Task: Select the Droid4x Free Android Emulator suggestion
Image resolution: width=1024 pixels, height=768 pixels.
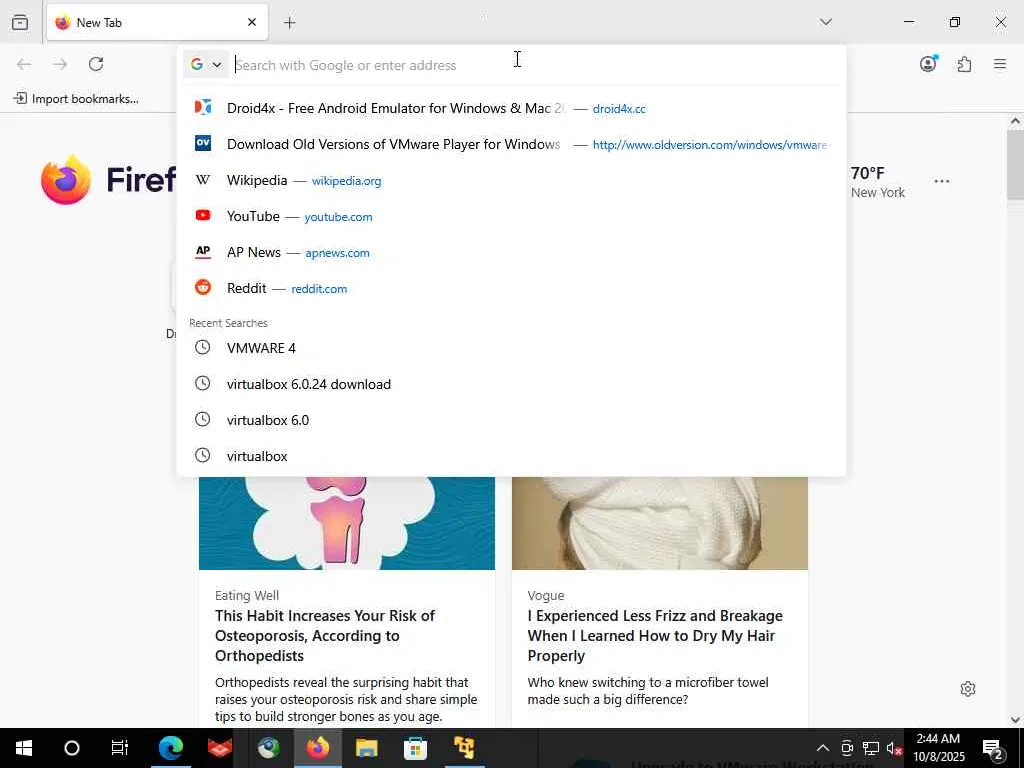Action: [511, 108]
